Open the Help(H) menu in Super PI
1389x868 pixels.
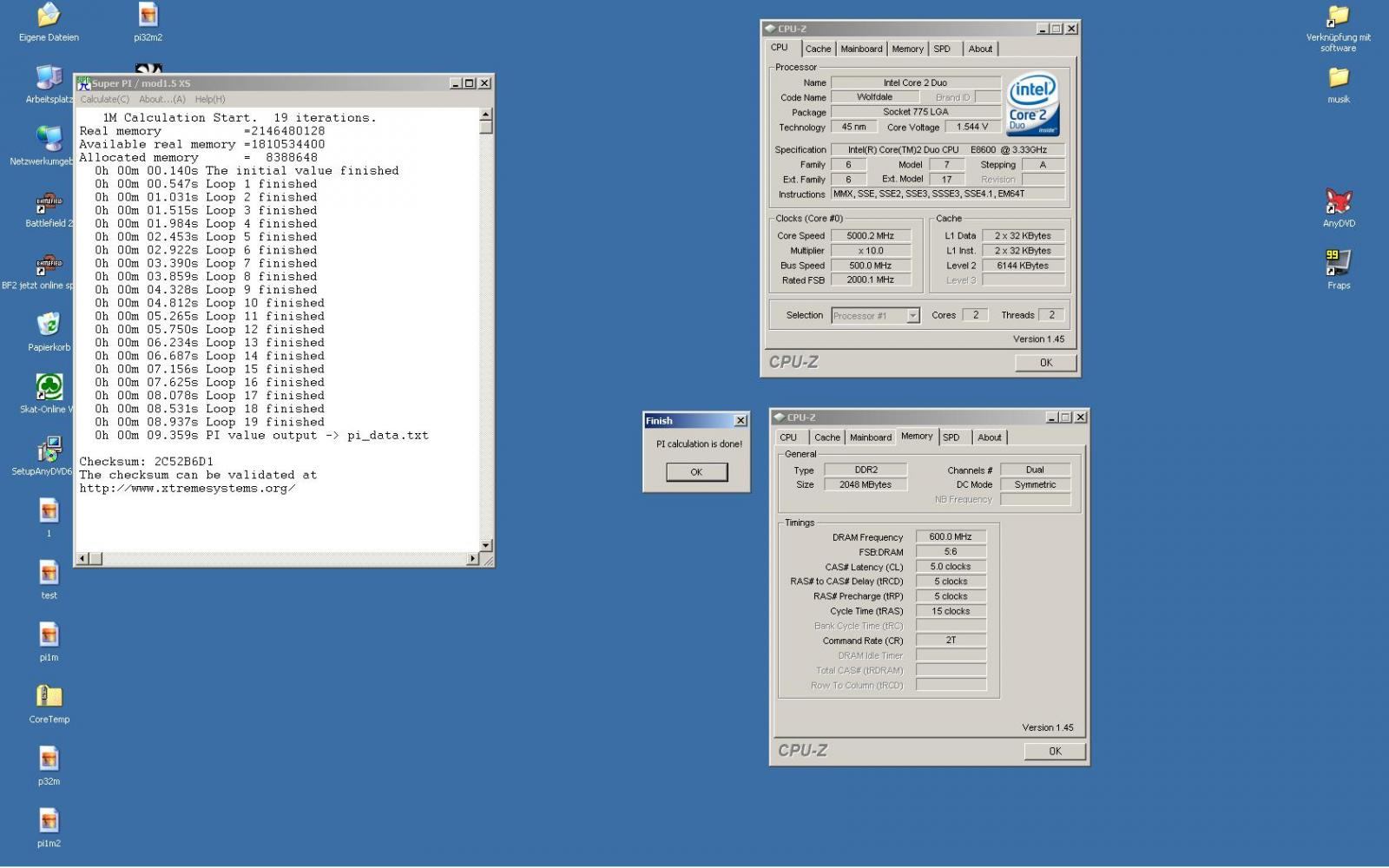coord(210,99)
